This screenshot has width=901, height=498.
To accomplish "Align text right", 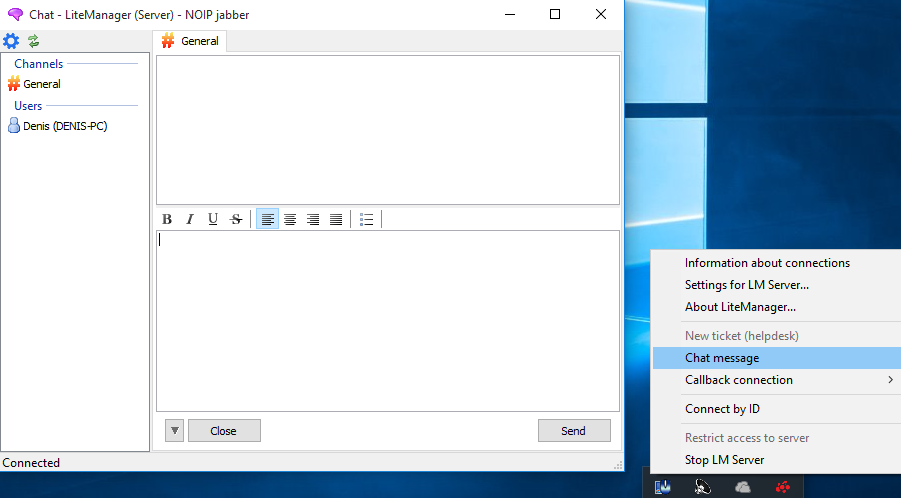I will tap(313, 219).
